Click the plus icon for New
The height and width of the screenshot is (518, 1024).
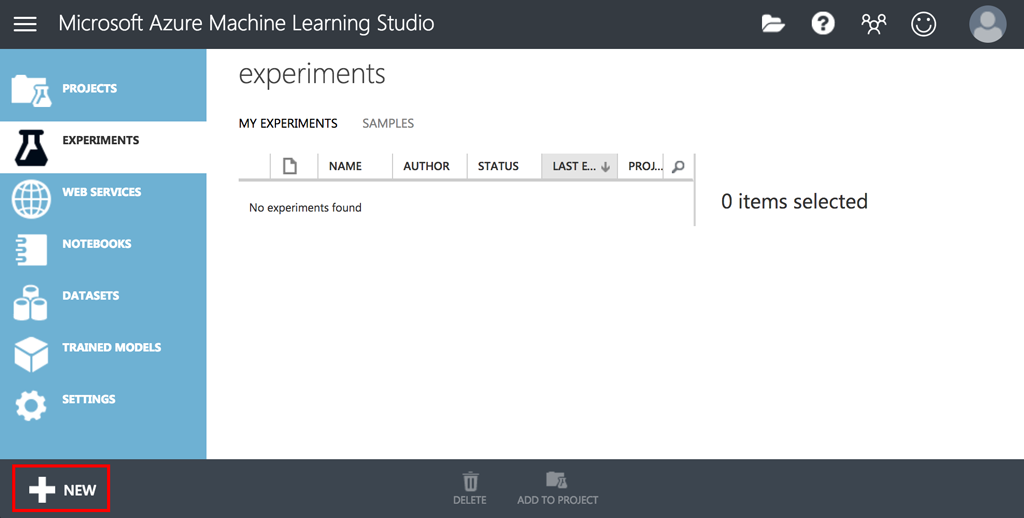42,490
